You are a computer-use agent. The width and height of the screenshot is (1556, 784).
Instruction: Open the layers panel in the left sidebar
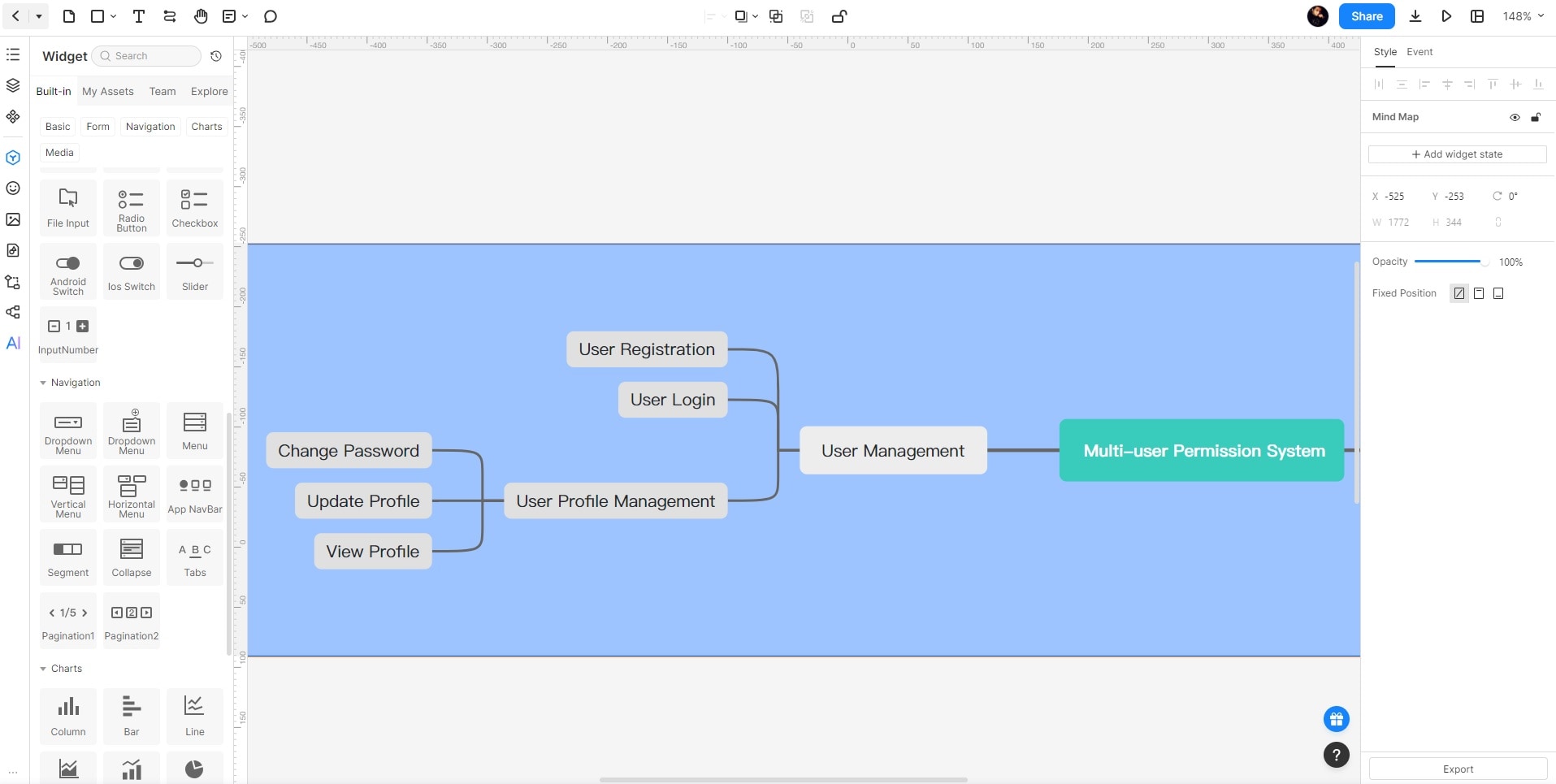13,85
